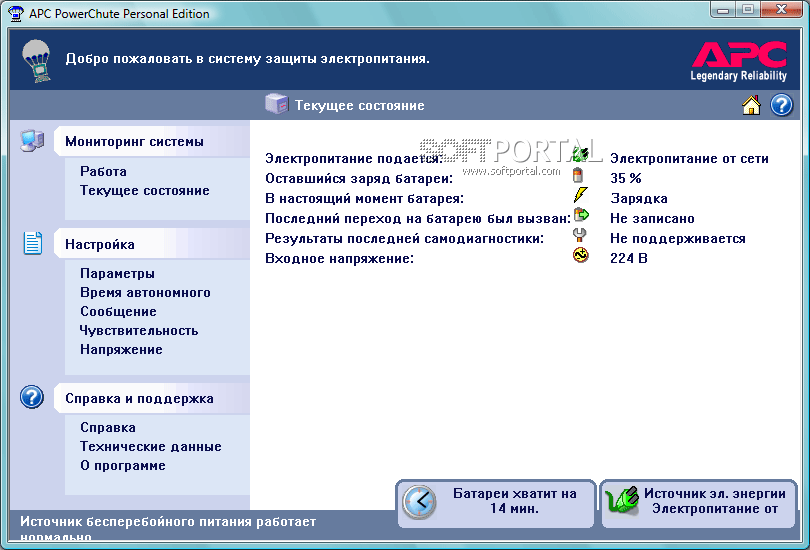Viewport: 810px width, 550px height.
Task: Click the Электропитание подается label
Action: tap(354, 159)
